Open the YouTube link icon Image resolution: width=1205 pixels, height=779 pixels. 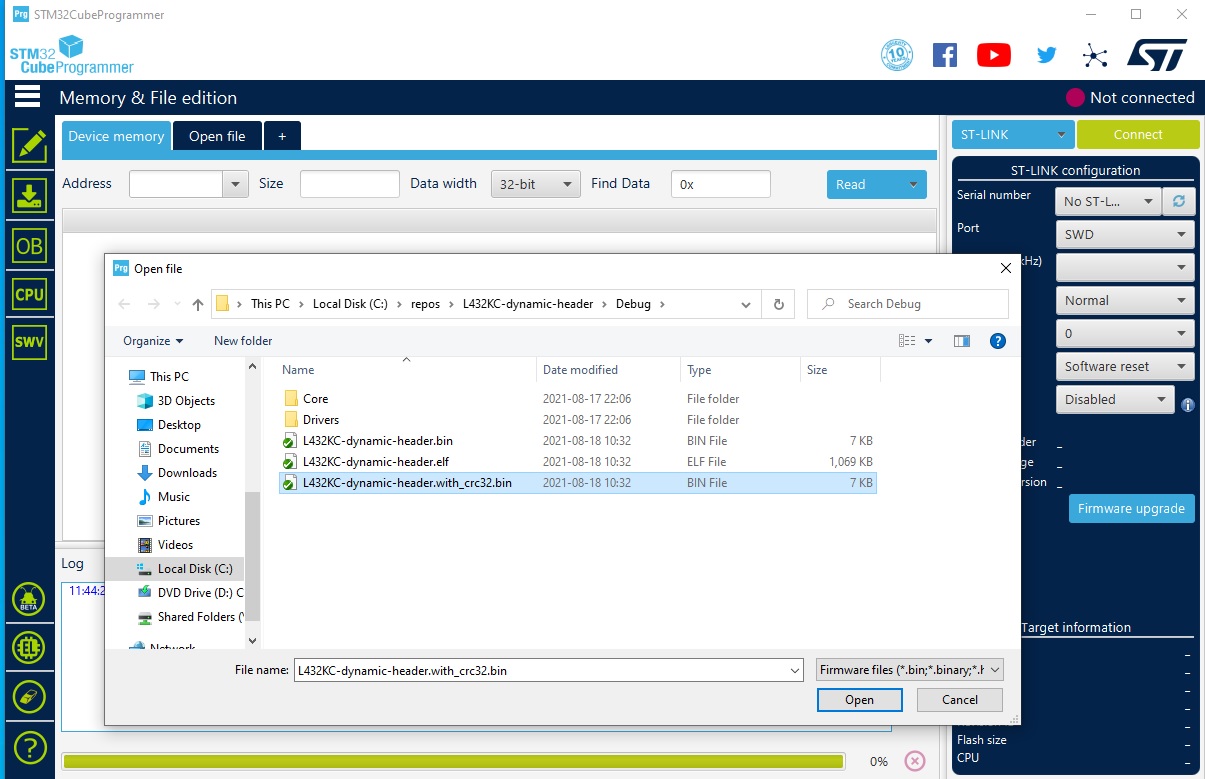pyautogui.click(x=993, y=55)
